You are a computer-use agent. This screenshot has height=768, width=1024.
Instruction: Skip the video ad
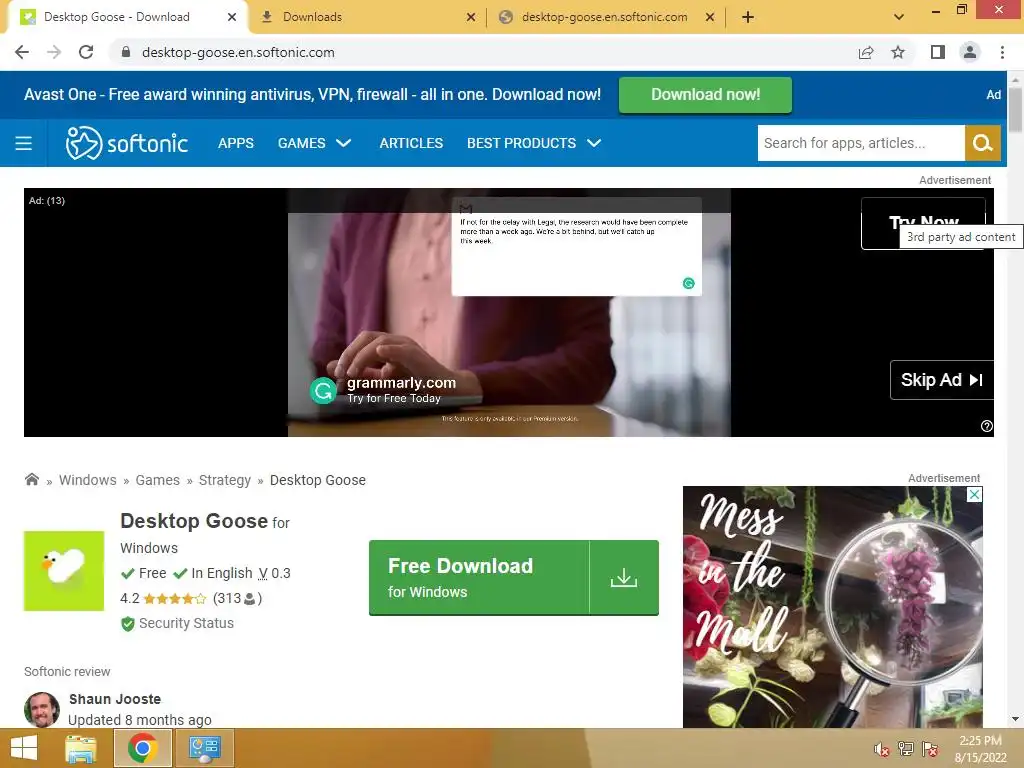(942, 380)
